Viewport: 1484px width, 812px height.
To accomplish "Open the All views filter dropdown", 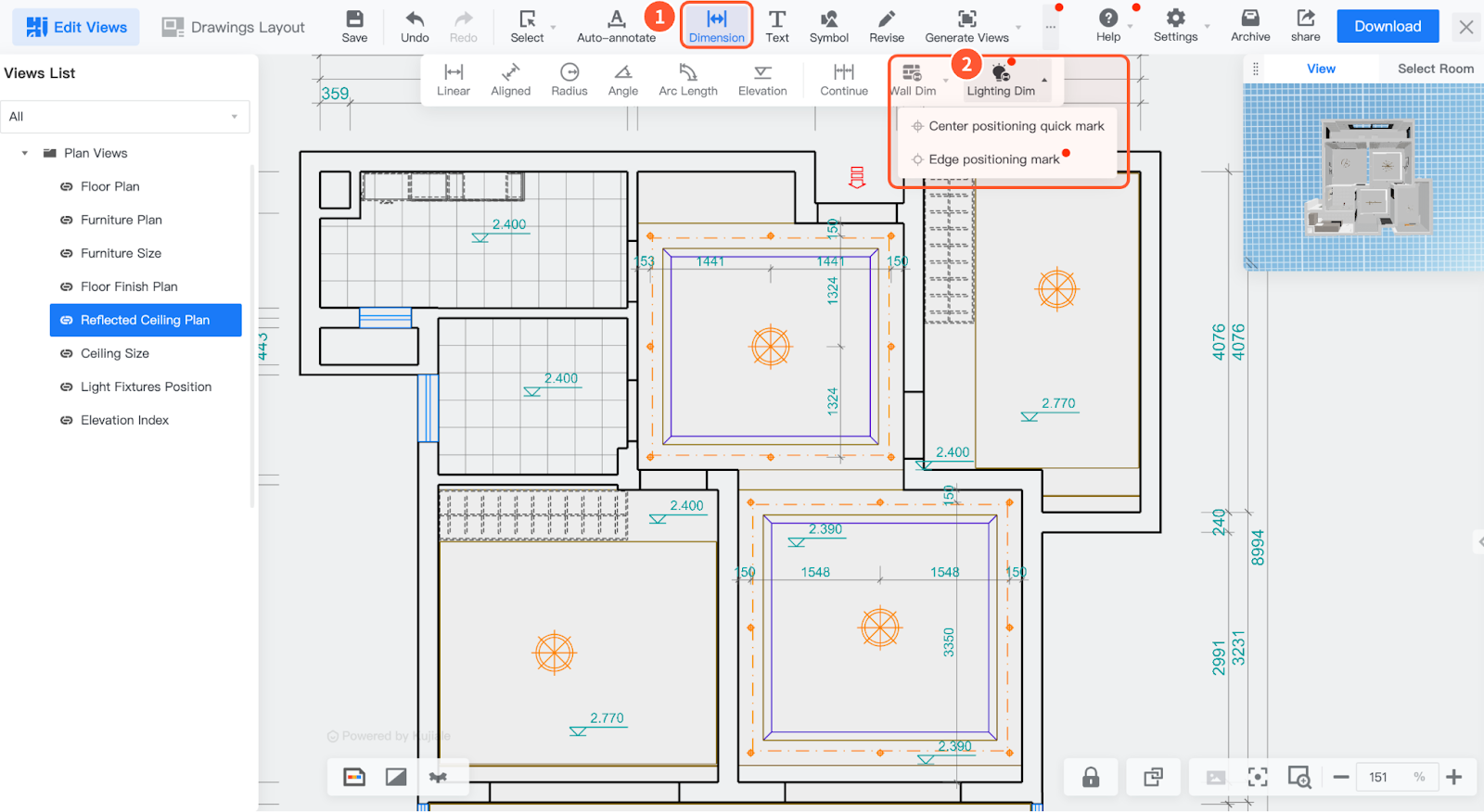I will (x=124, y=117).
